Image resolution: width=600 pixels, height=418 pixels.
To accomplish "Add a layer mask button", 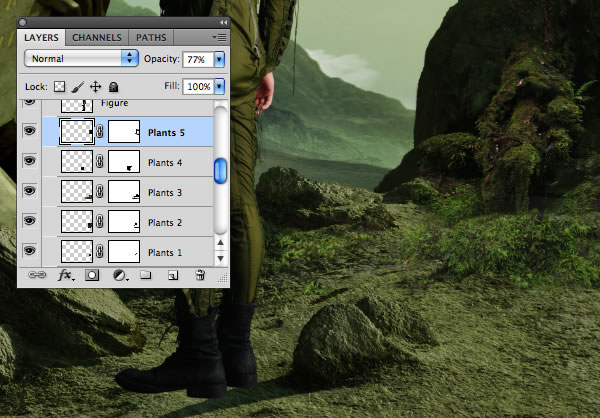I will 92,275.
